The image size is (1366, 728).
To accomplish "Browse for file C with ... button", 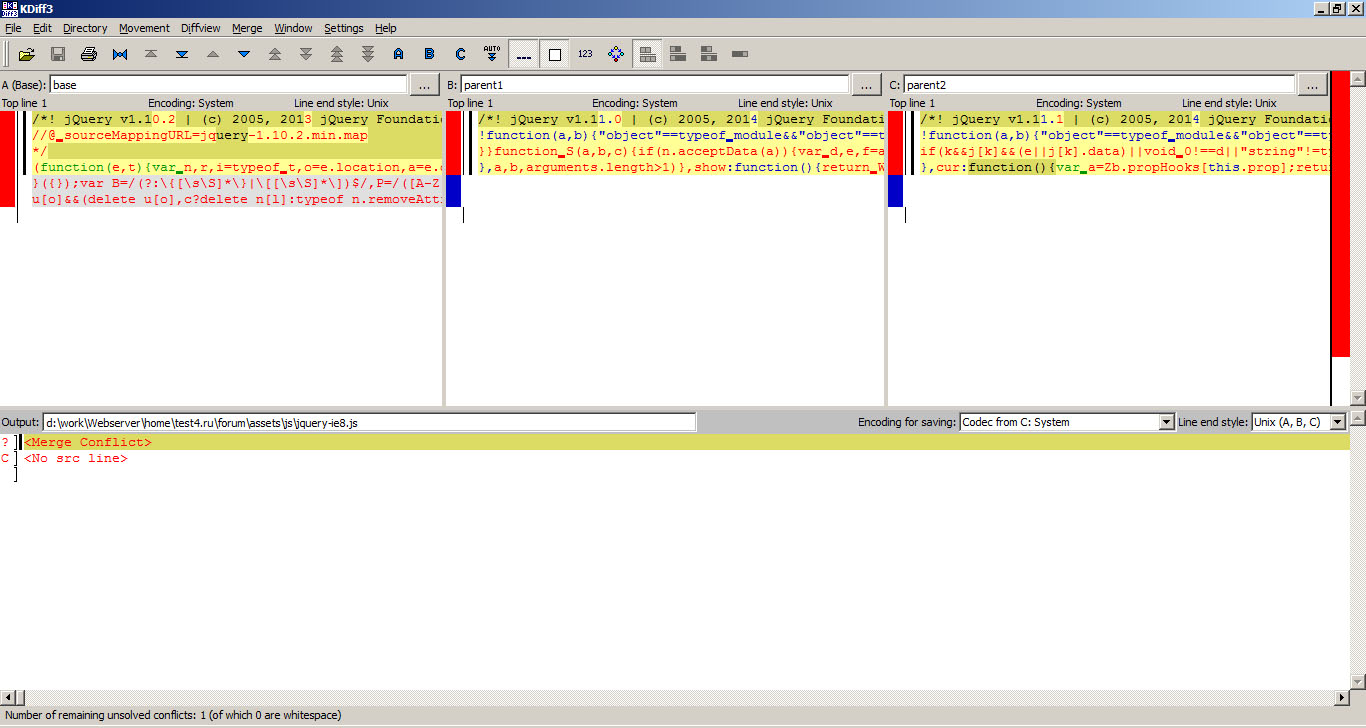I will coord(1312,85).
